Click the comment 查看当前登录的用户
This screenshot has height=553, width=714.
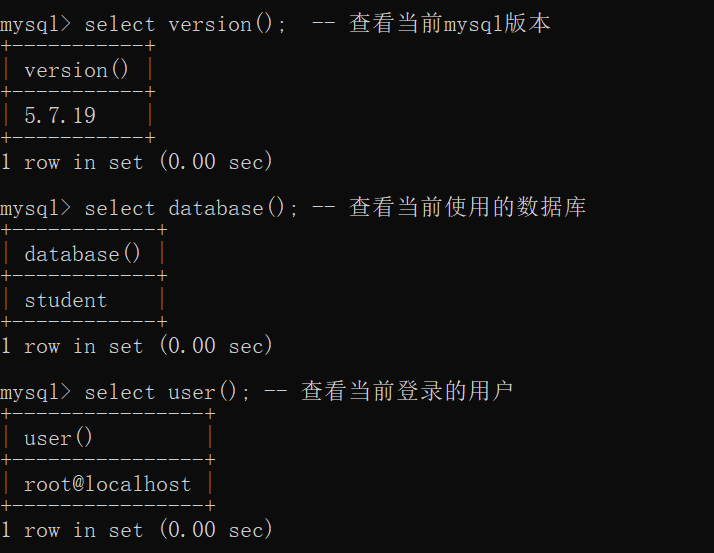point(407,391)
